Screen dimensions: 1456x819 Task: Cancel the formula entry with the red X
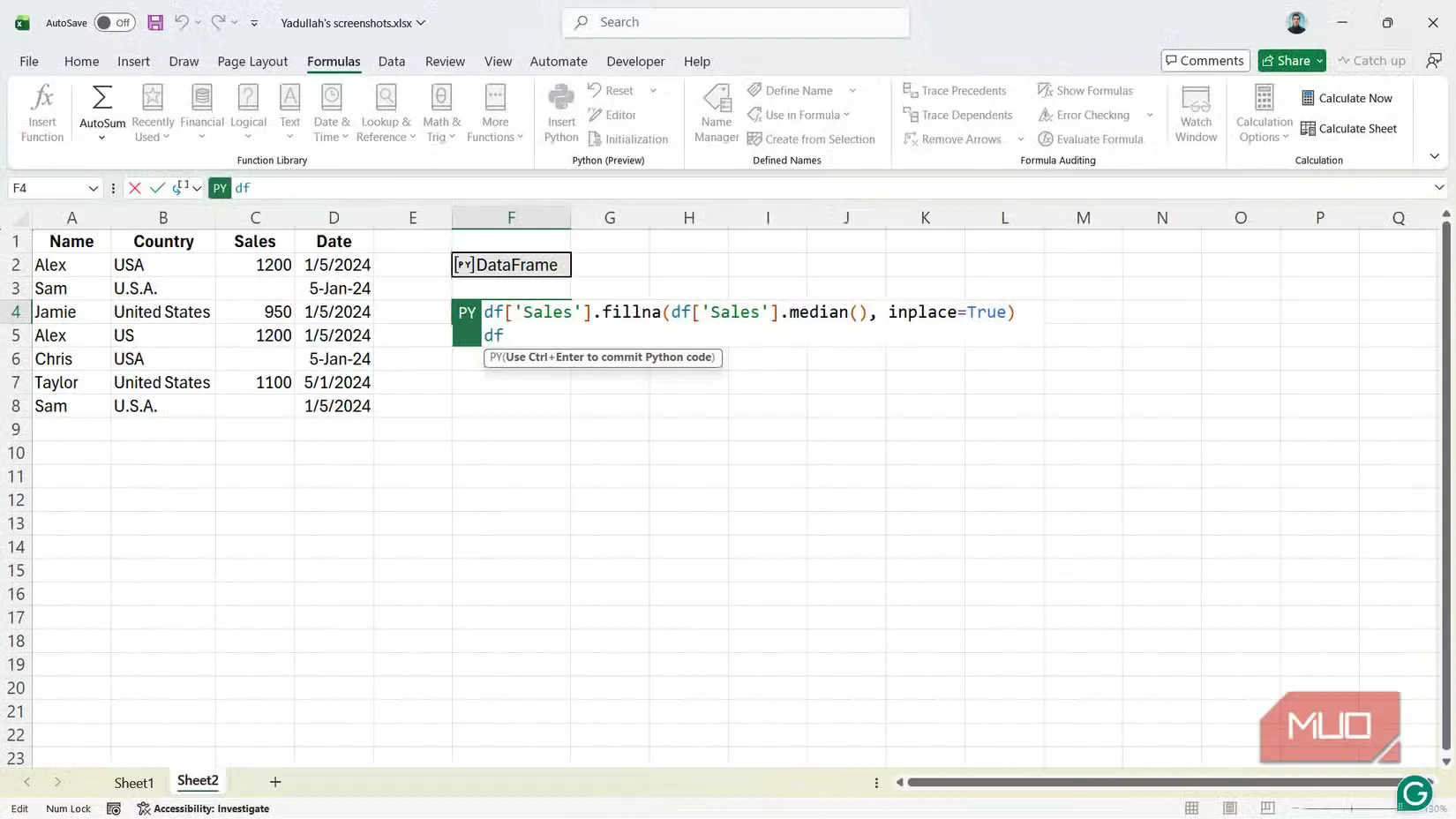[134, 188]
